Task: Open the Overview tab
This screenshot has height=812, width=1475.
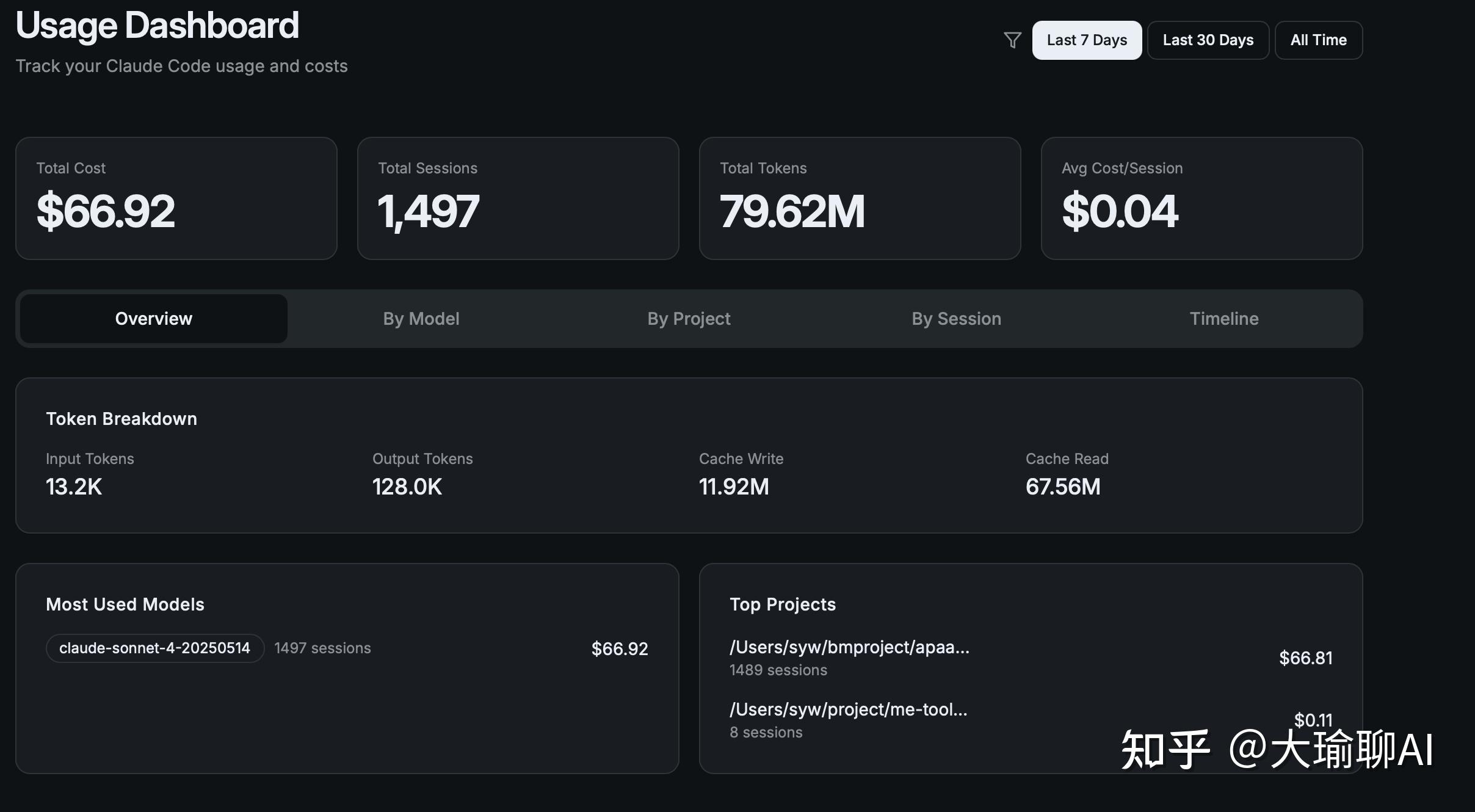Action: [x=154, y=319]
